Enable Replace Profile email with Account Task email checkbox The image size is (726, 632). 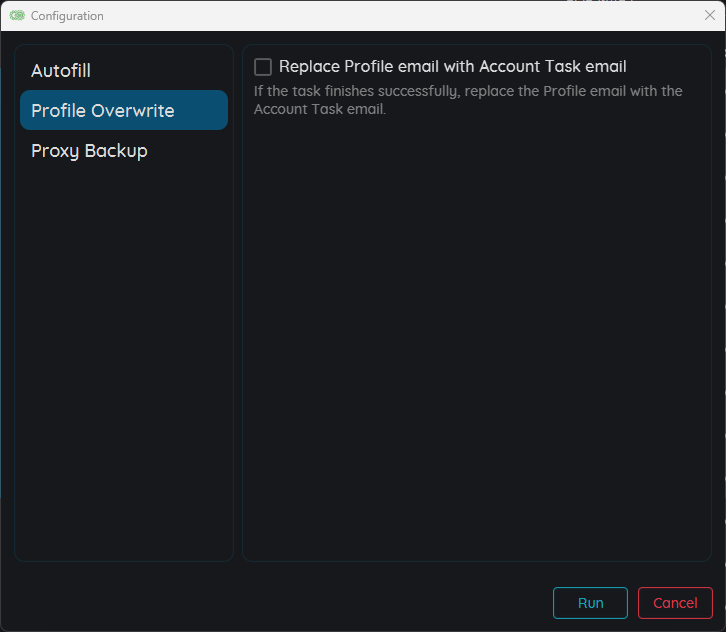263,67
